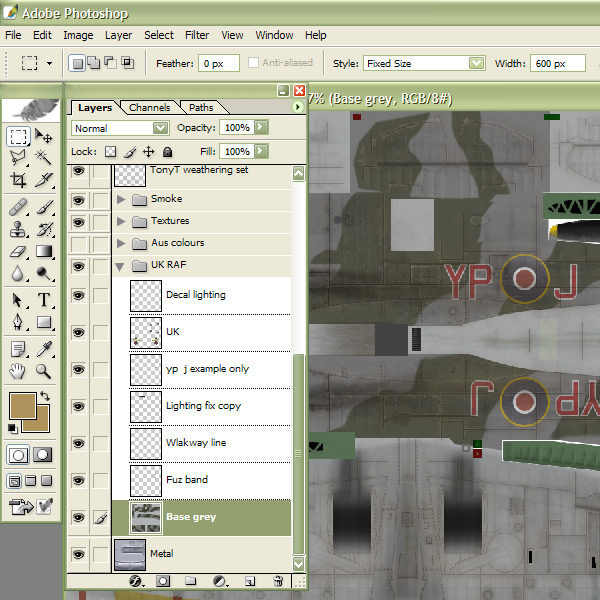This screenshot has height=600, width=600.
Task: Select the Eraser tool
Action: coord(18,251)
